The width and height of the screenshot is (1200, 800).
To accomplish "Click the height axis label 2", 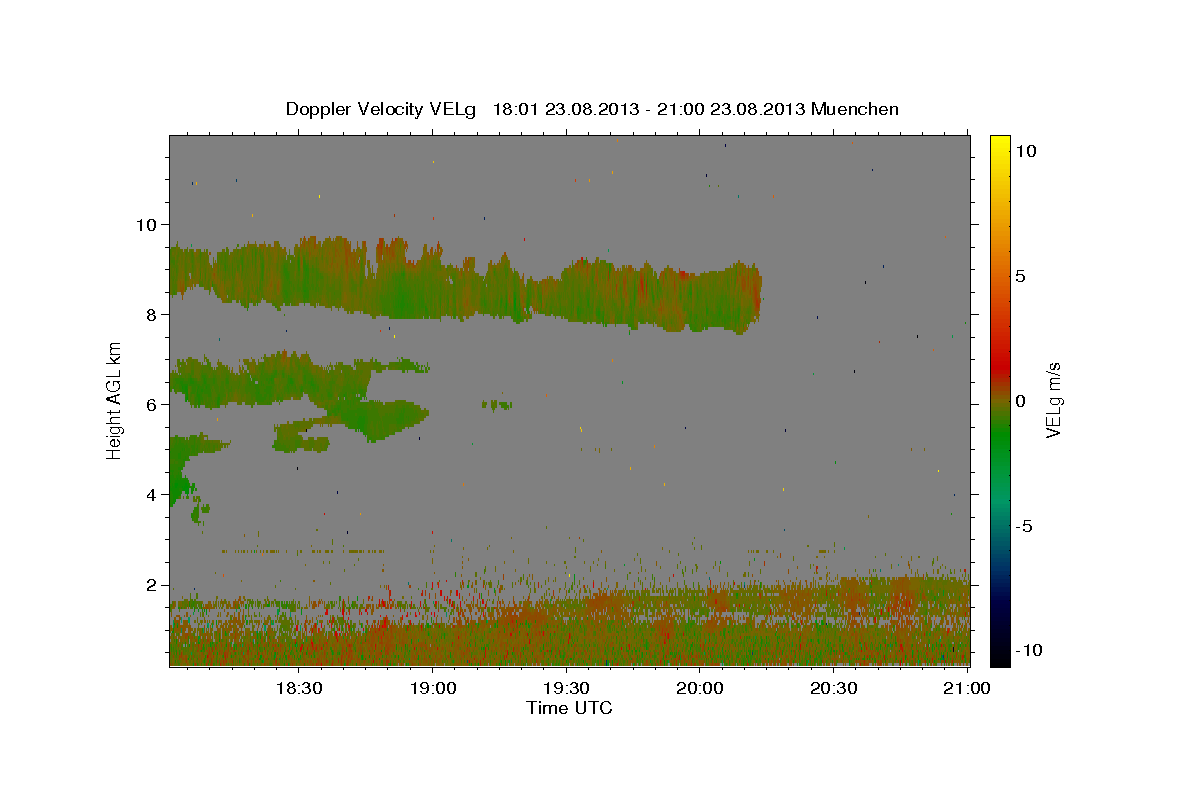I will [151, 585].
